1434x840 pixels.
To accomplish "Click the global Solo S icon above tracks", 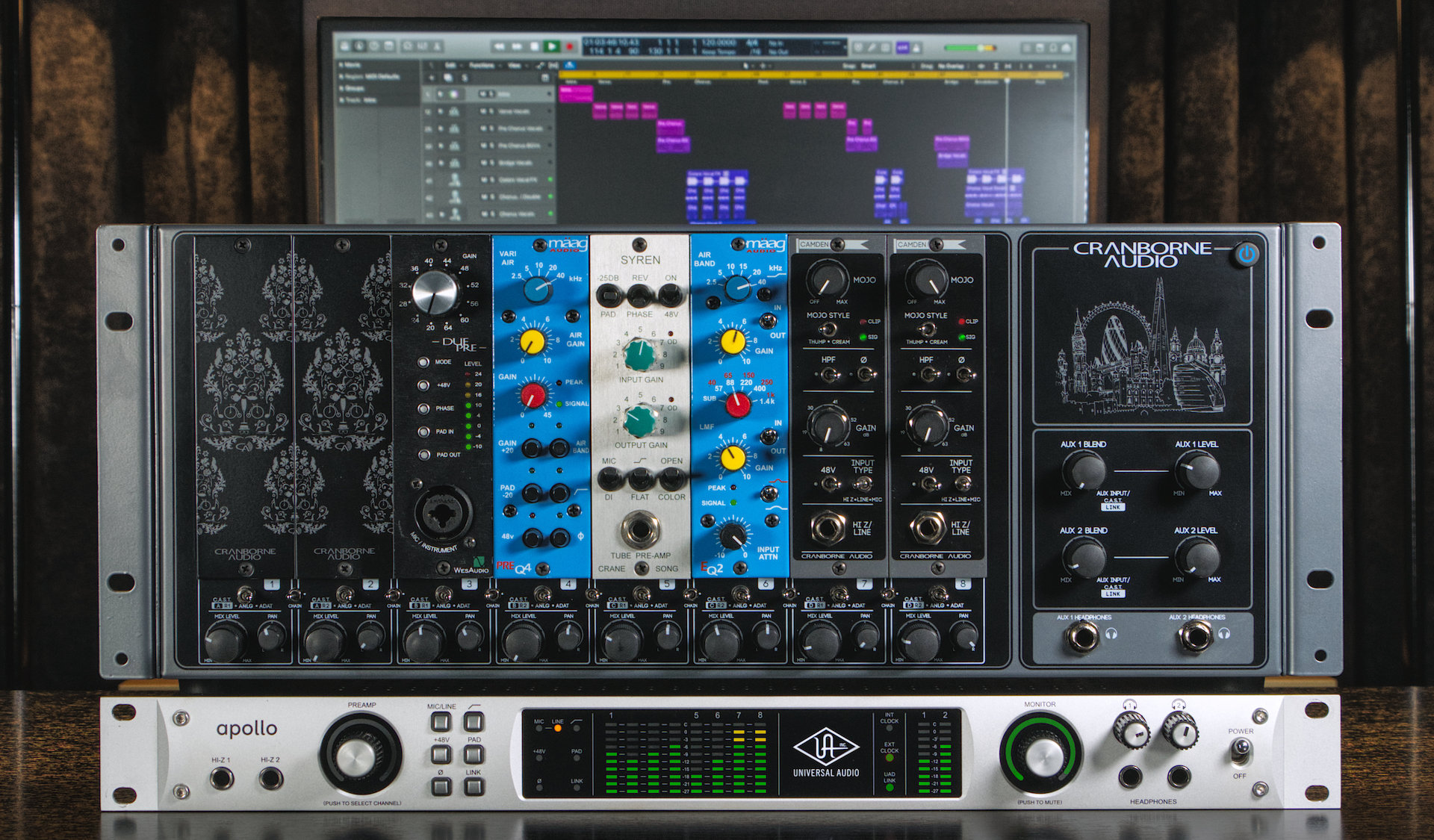I will pos(465,78).
